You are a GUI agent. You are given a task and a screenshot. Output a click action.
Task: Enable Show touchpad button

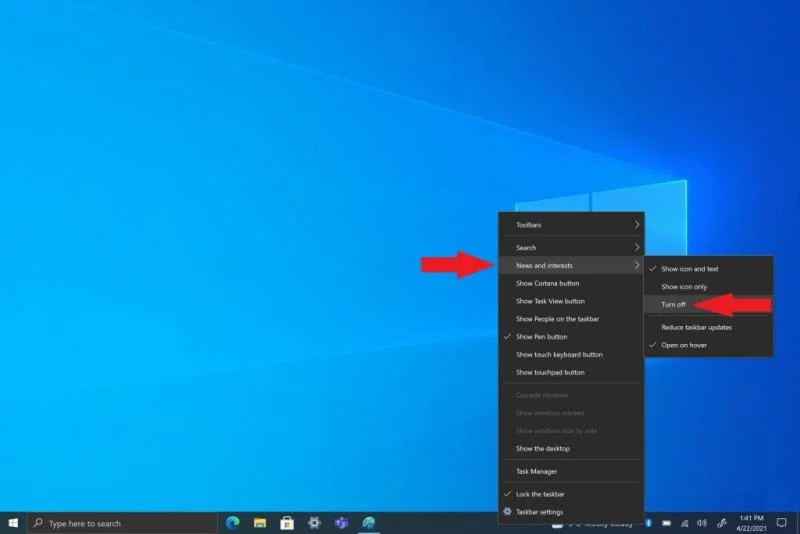tap(571, 372)
